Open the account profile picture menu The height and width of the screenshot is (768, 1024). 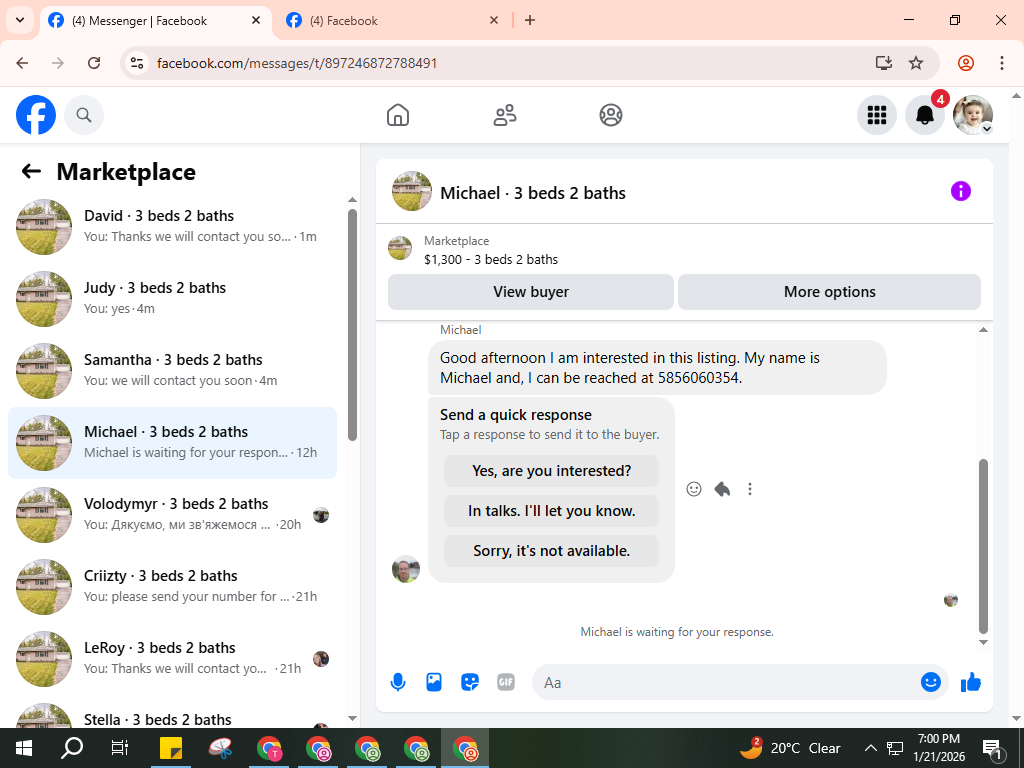point(973,115)
